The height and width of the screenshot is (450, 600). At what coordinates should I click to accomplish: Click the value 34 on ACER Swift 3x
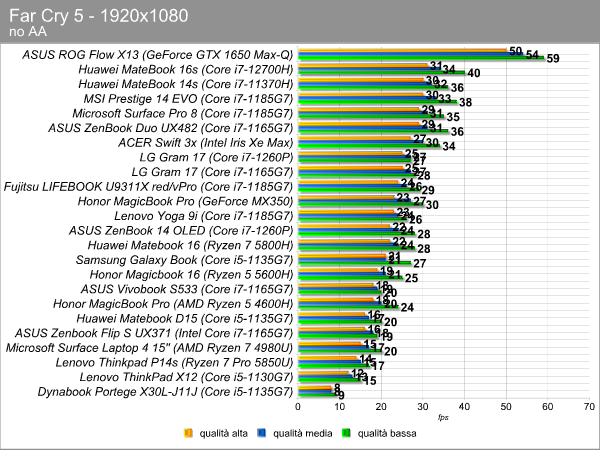[449, 146]
